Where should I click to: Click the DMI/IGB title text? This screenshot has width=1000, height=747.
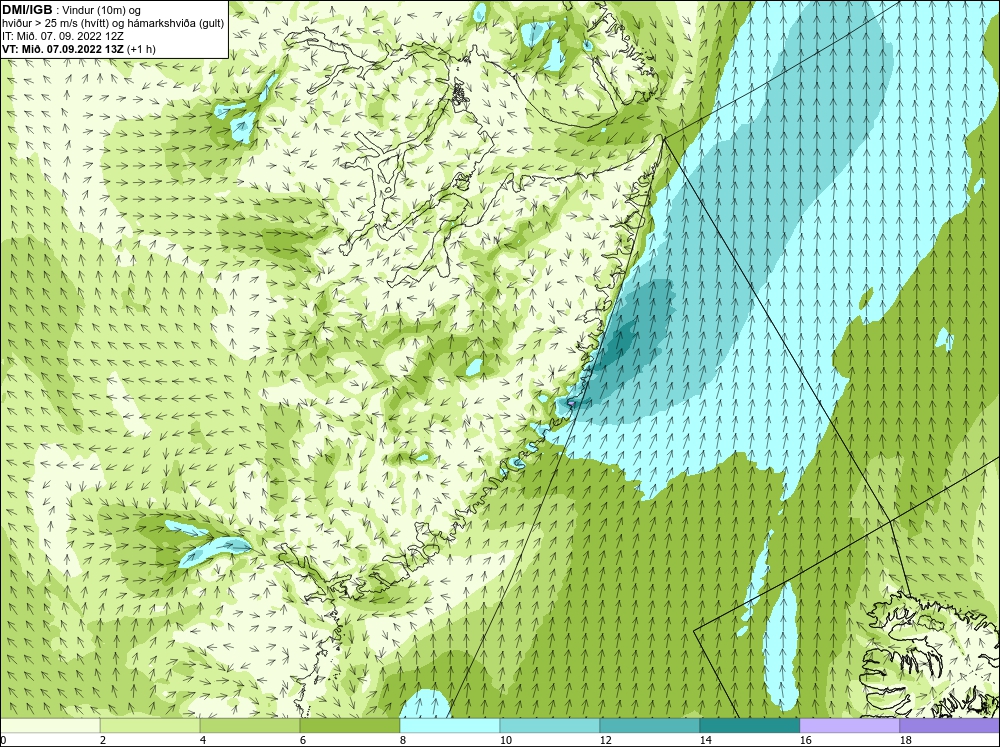coord(27,10)
